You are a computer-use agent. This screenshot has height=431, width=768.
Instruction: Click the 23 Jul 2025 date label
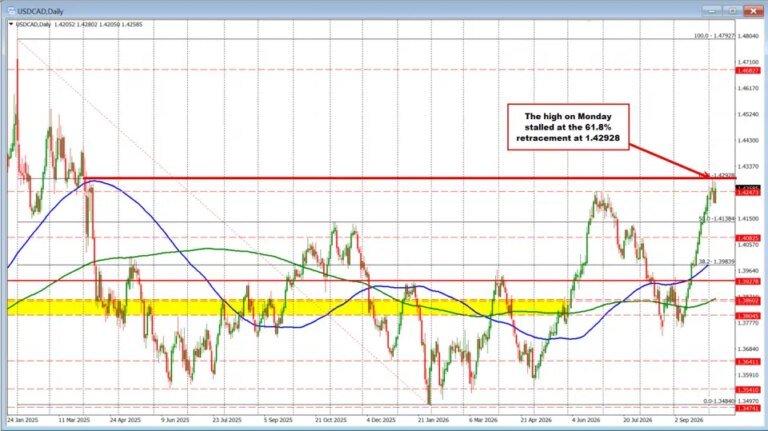[227, 420]
